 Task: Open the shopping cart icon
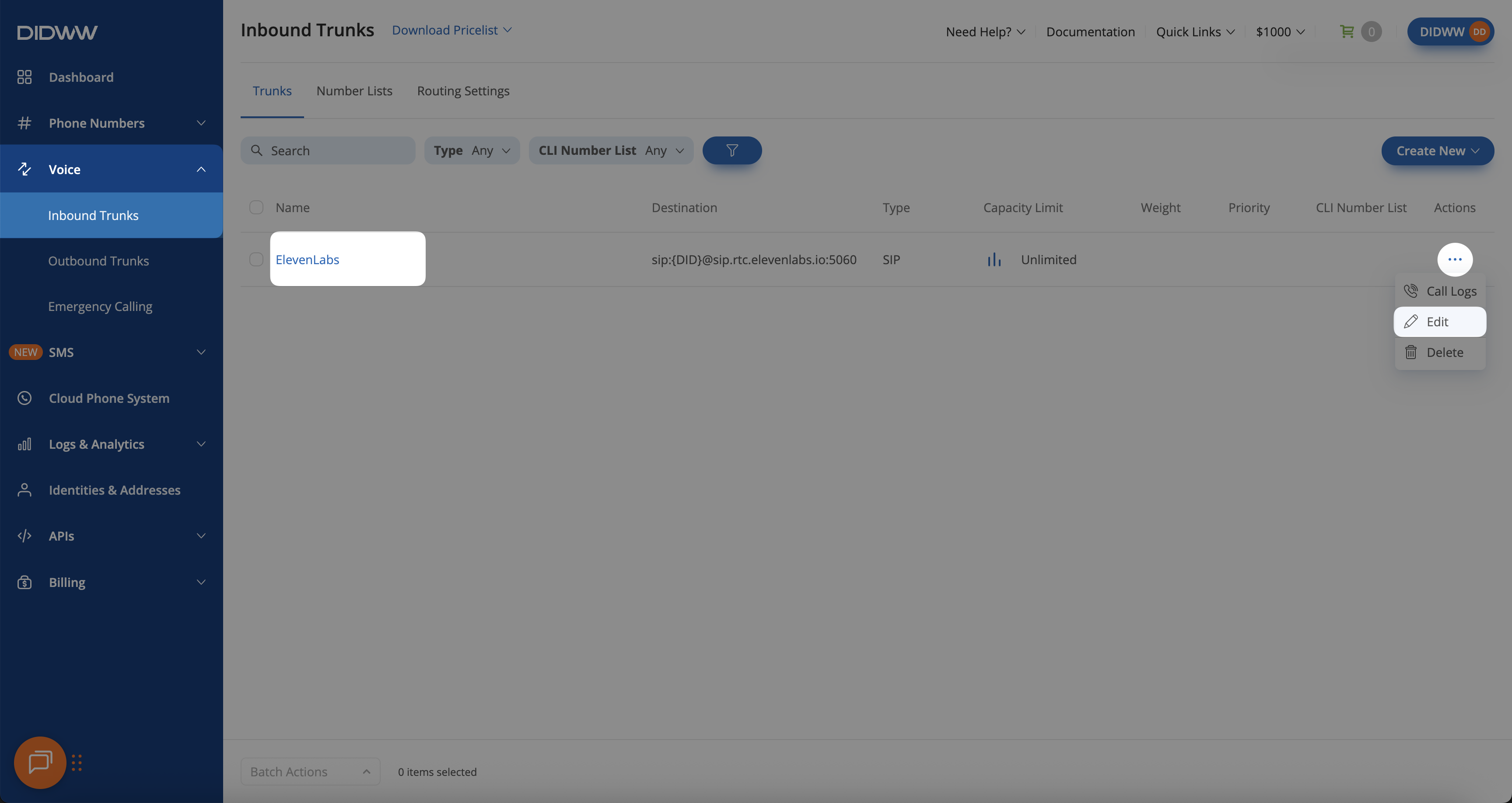(1347, 31)
